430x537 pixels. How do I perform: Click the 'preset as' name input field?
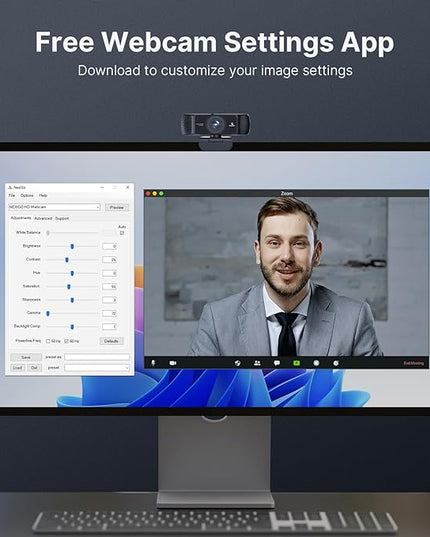[97, 357]
